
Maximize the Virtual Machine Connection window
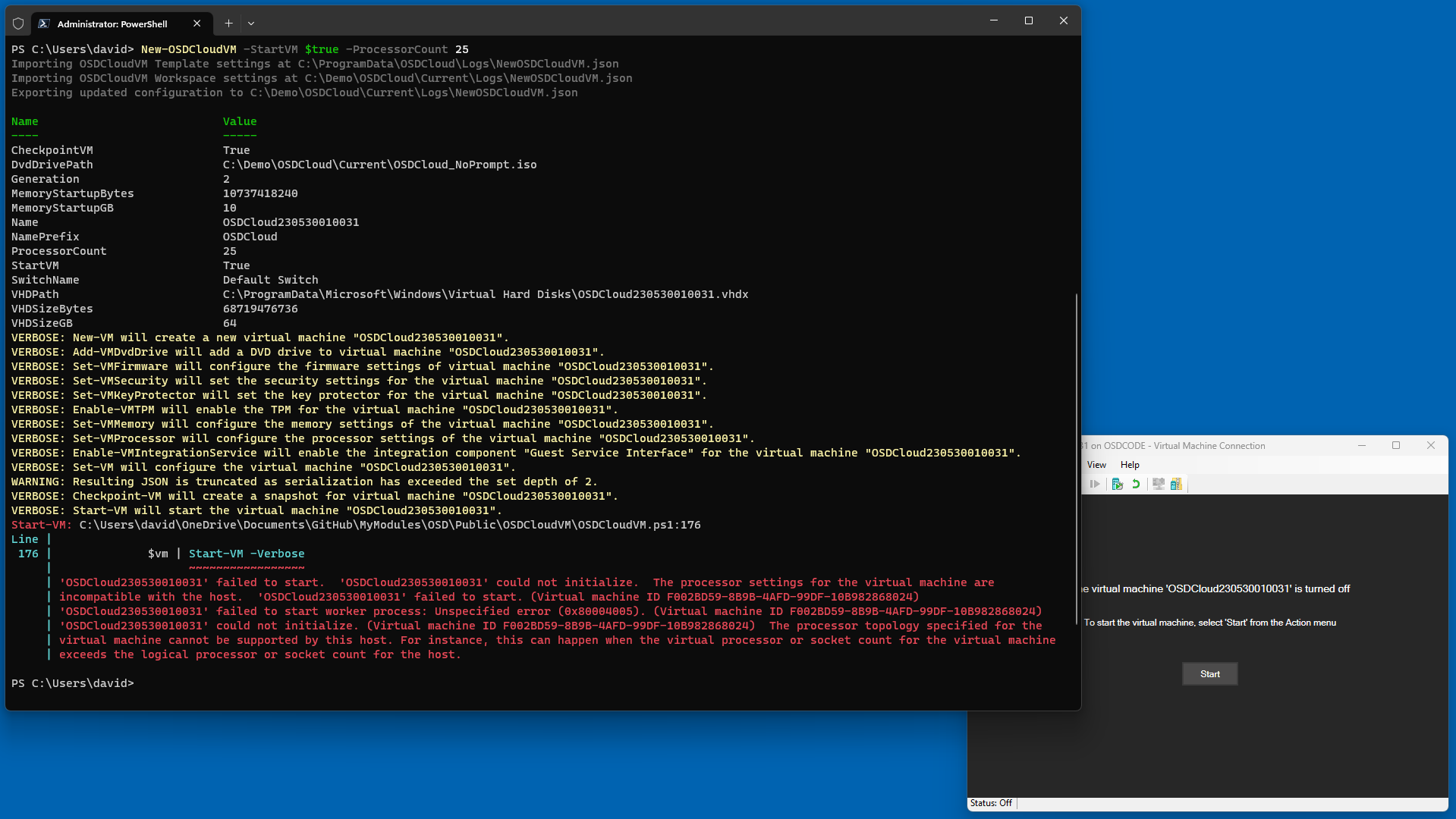(1396, 445)
